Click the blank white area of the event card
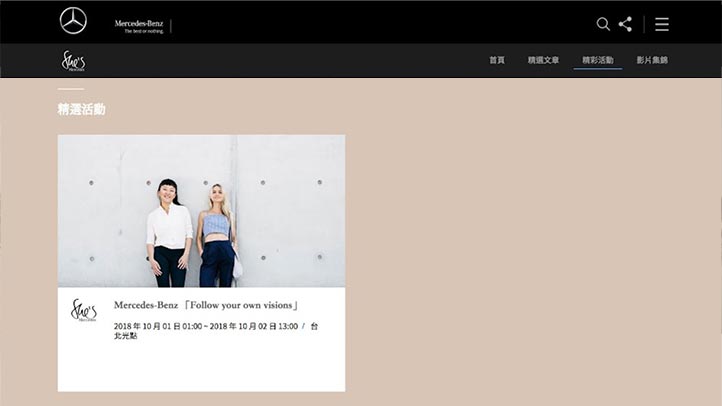Screen dimensions: 722x406 pyautogui.click(x=201, y=367)
